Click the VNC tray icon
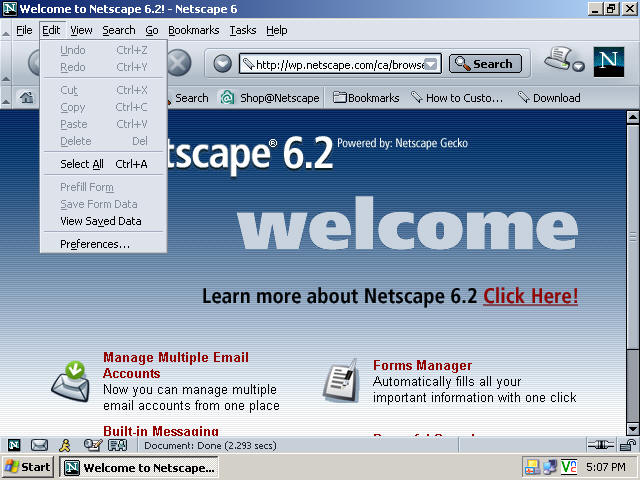Screen dimensions: 640x480 click(x=569, y=467)
